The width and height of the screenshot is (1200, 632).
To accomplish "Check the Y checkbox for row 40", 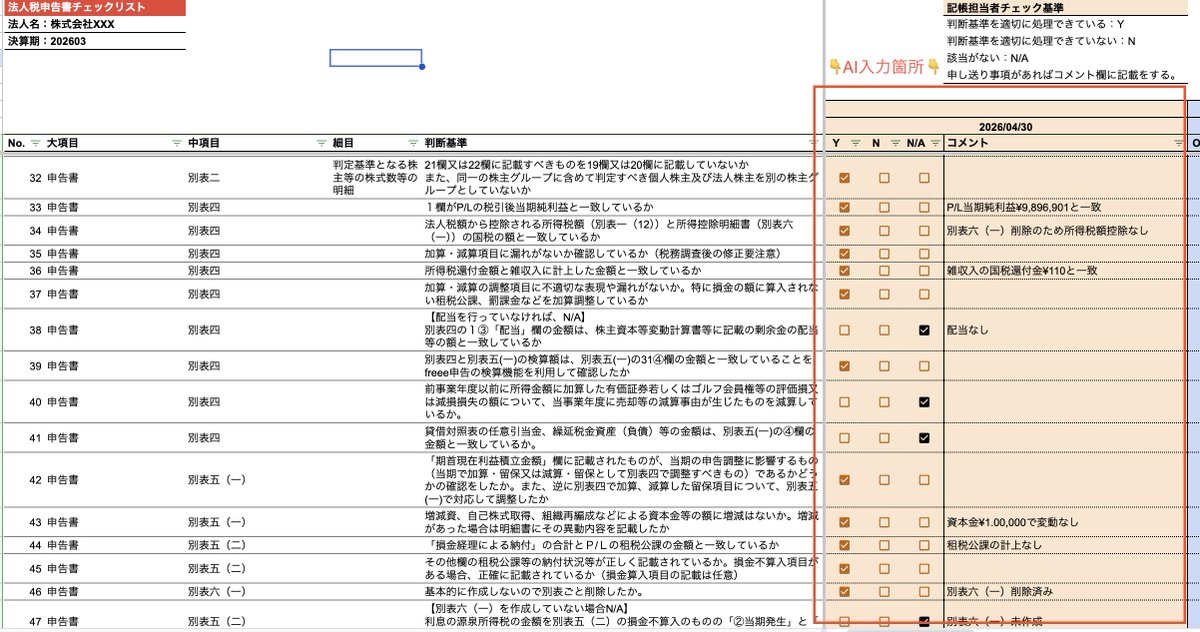I will click(x=845, y=402).
